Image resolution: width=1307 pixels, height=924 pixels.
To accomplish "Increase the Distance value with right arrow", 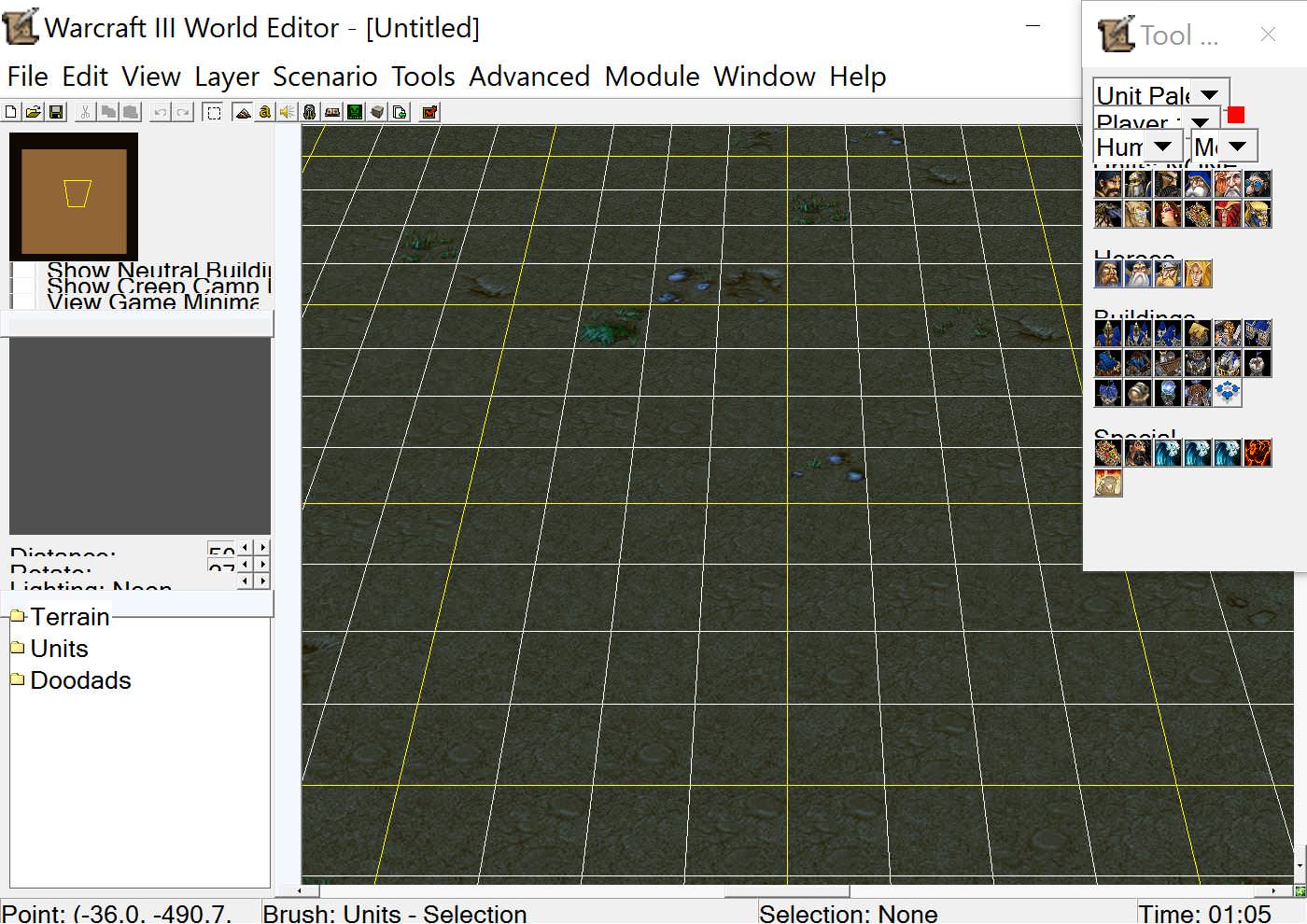I will point(263,548).
